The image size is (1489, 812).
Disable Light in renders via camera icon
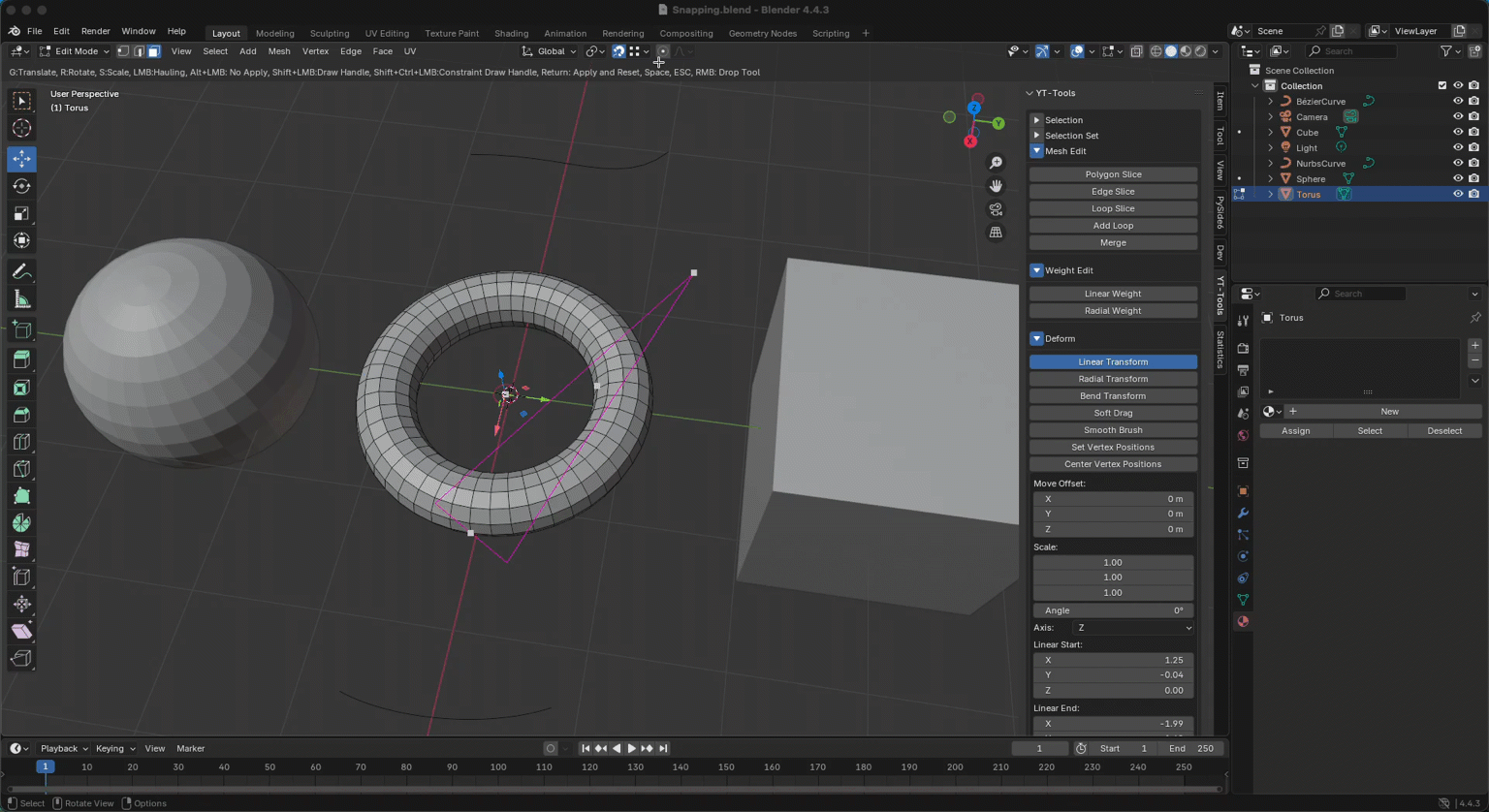[x=1473, y=147]
